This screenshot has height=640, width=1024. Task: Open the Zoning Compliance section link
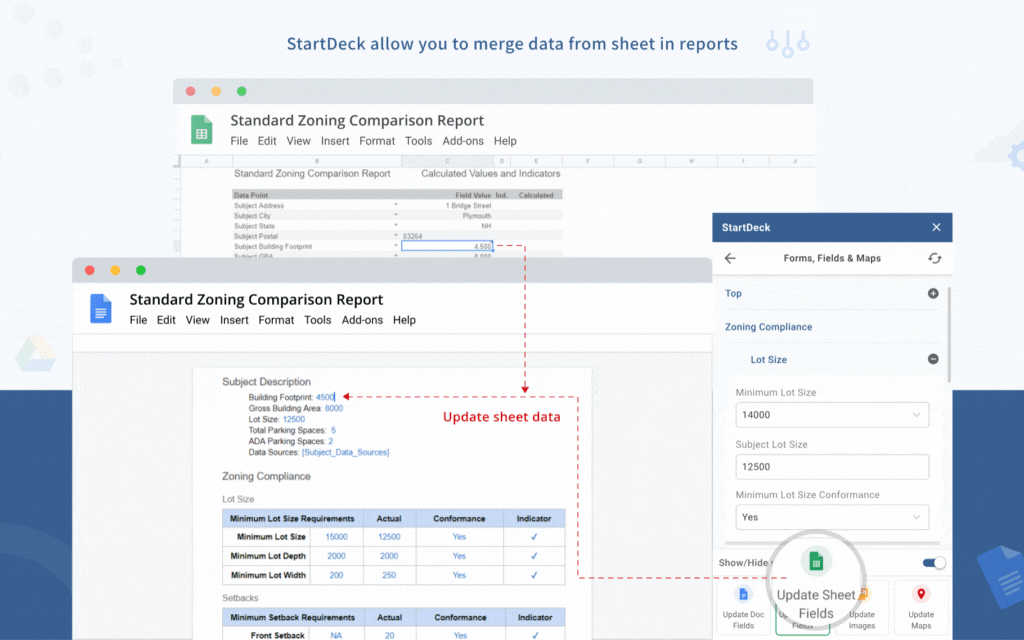(x=769, y=327)
